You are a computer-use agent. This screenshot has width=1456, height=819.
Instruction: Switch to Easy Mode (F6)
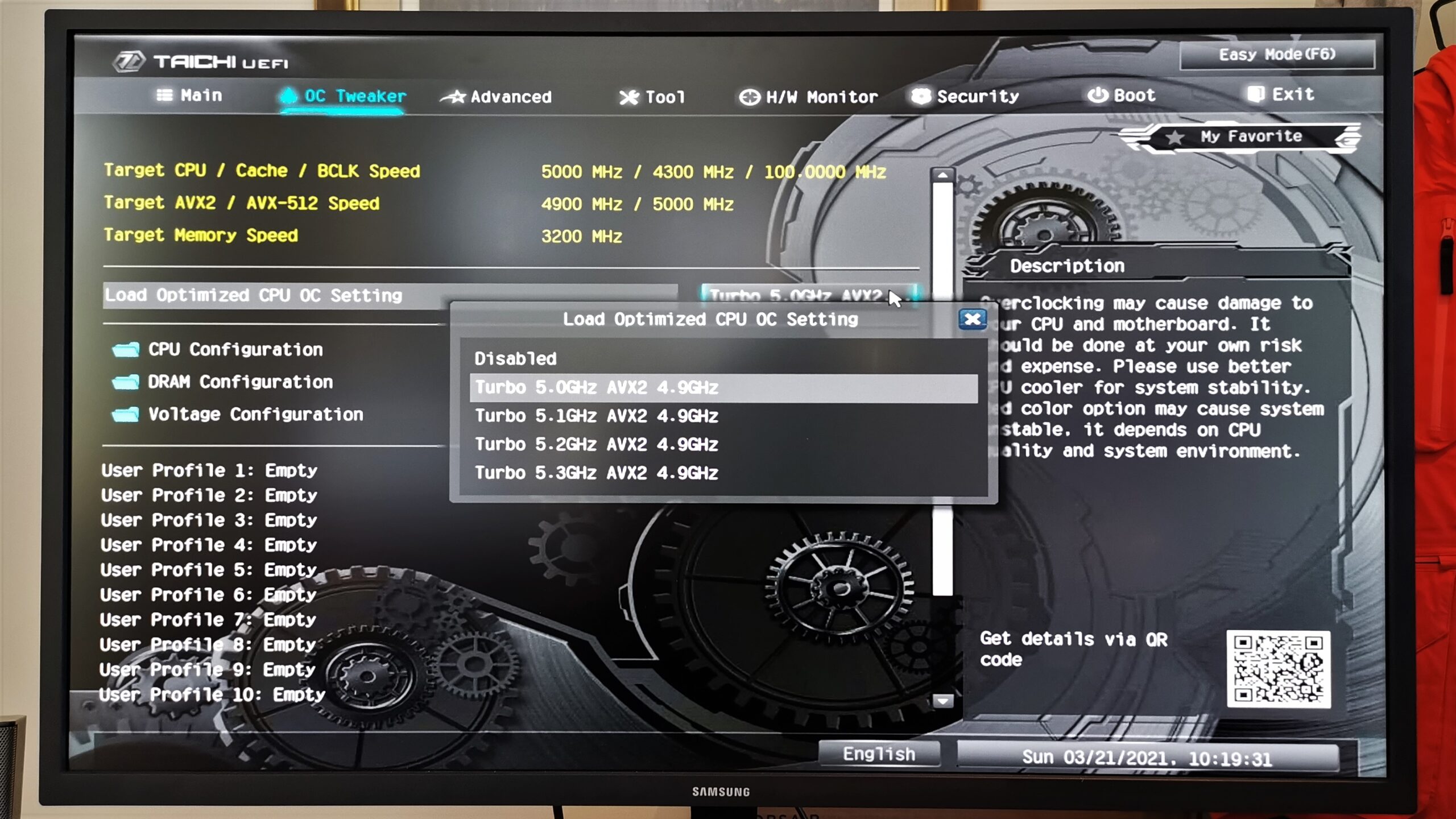(1277, 55)
